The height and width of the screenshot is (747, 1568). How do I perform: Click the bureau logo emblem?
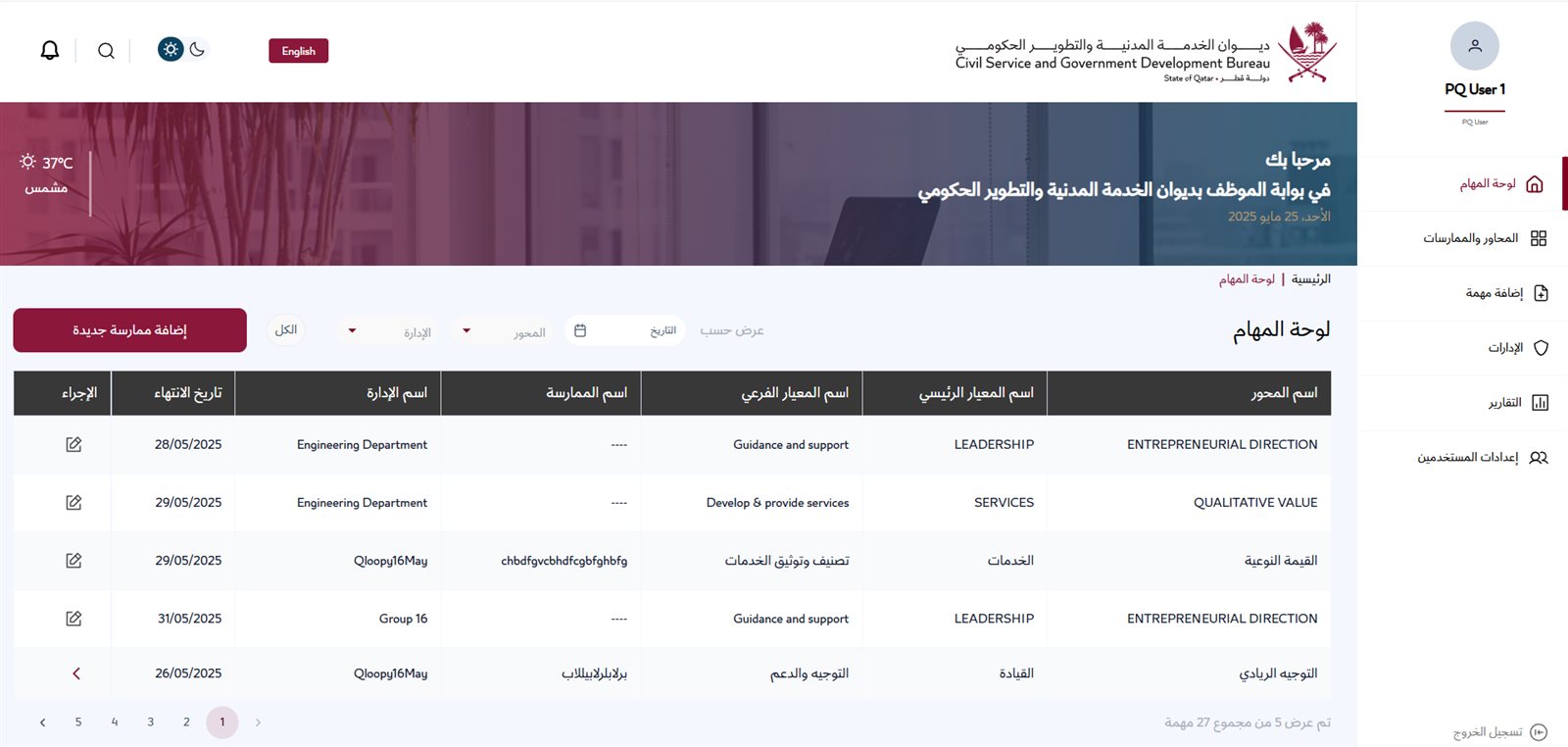pyautogui.click(x=1308, y=53)
